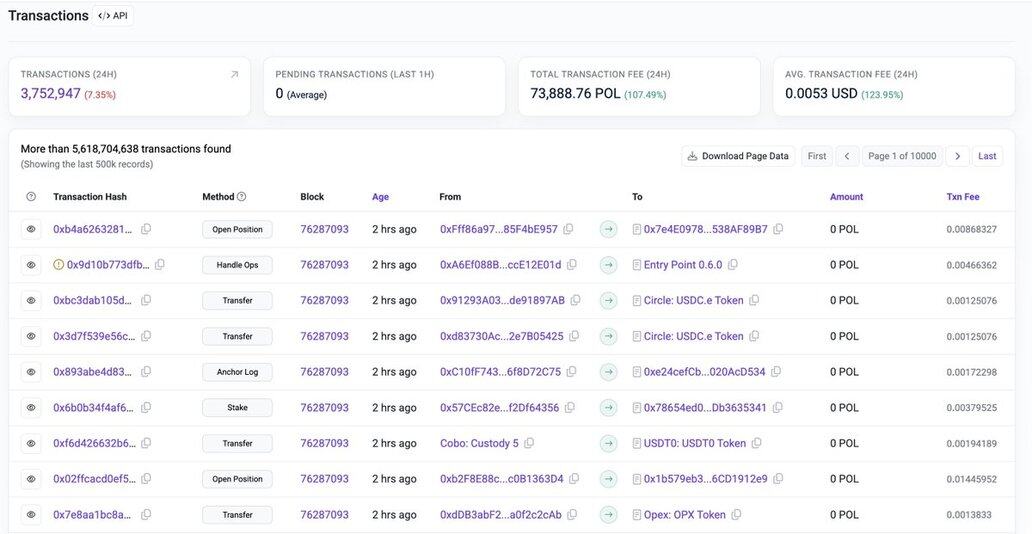Screen dimensions: 1032x534
Task: Toggle the Age column format
Action: click(x=380, y=196)
